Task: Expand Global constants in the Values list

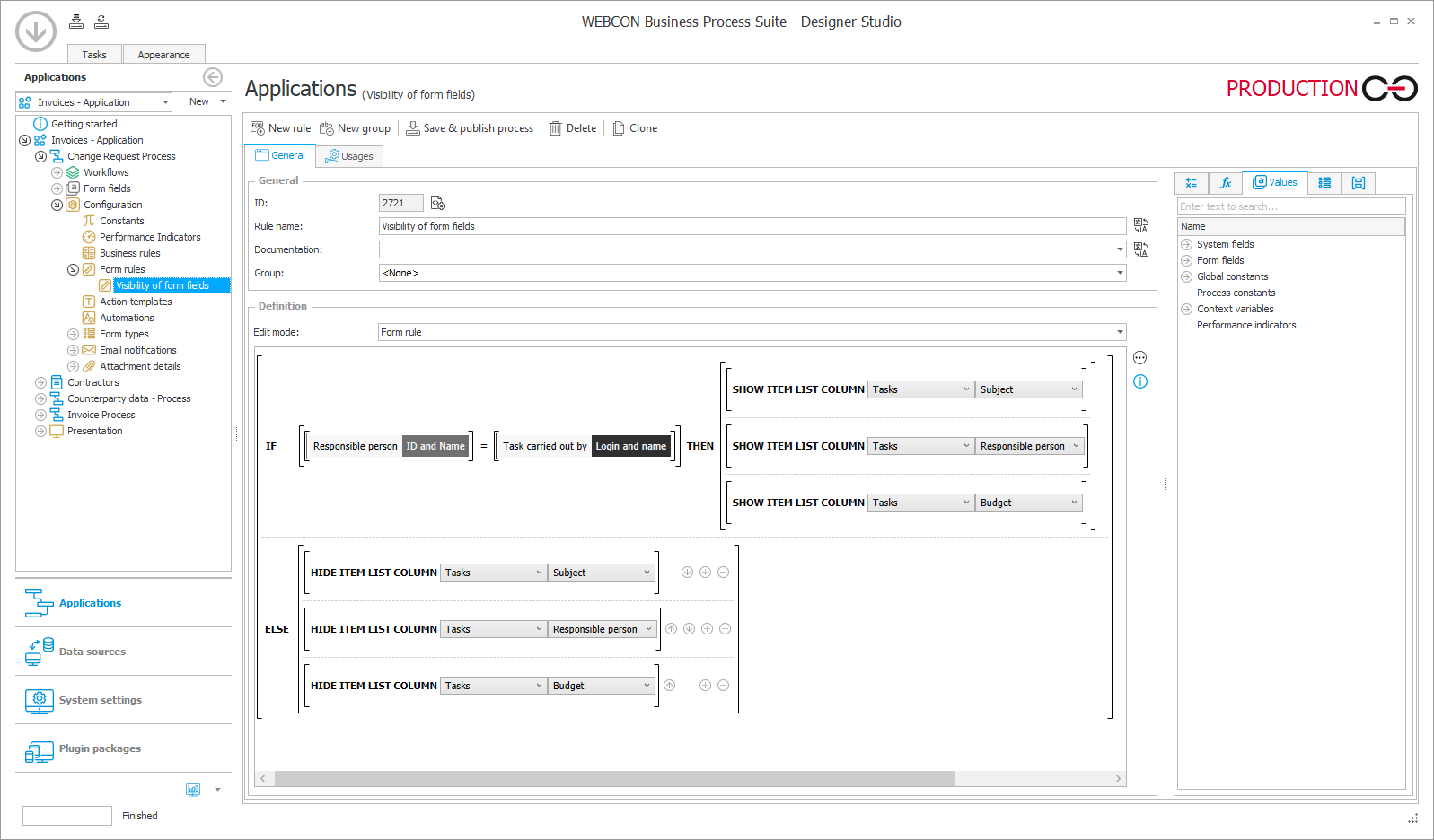Action: coord(1186,276)
